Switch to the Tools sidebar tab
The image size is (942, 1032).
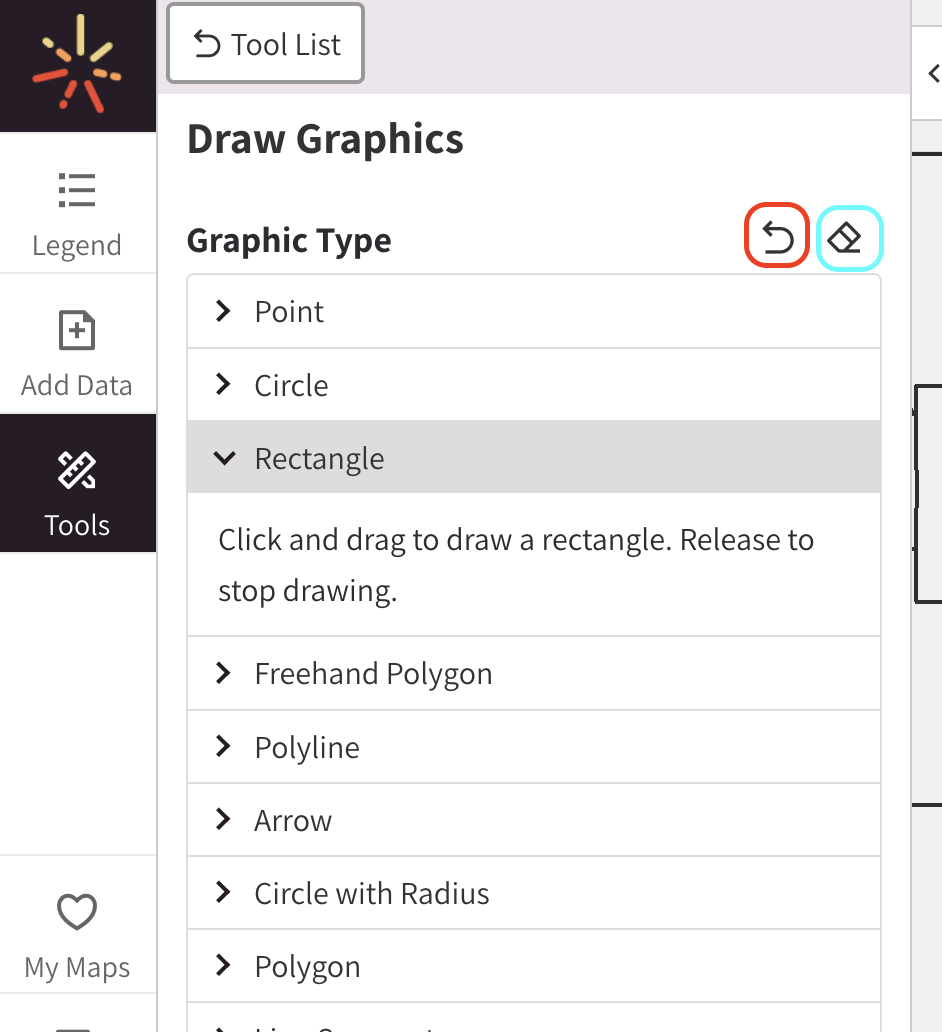pyautogui.click(x=77, y=484)
